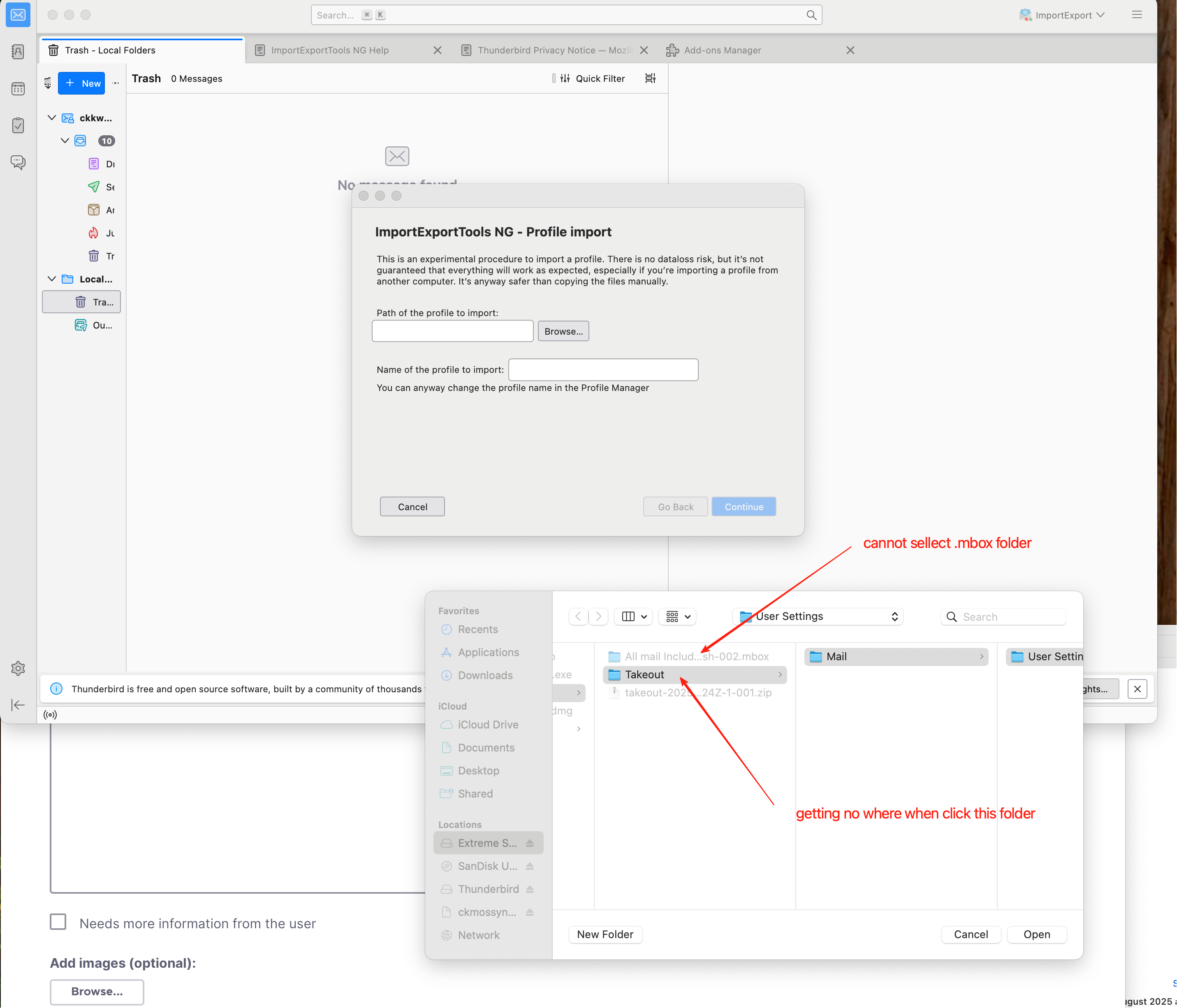Click Browse next to profile path field
Screen dimensions: 1177x1008
coord(563,331)
